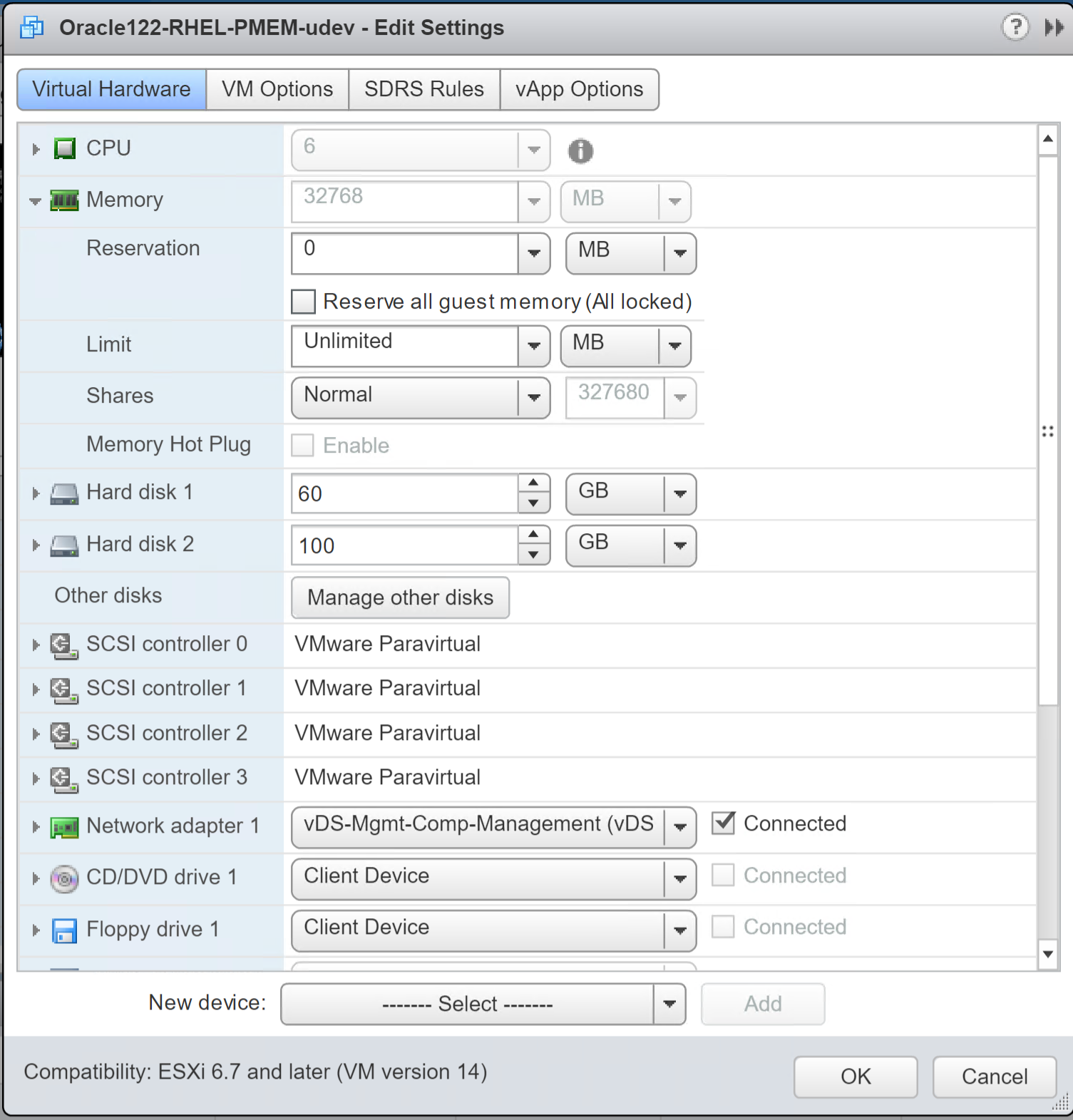1073x1120 pixels.
Task: Click the SCSI controller 1 icon
Action: pyautogui.click(x=64, y=689)
